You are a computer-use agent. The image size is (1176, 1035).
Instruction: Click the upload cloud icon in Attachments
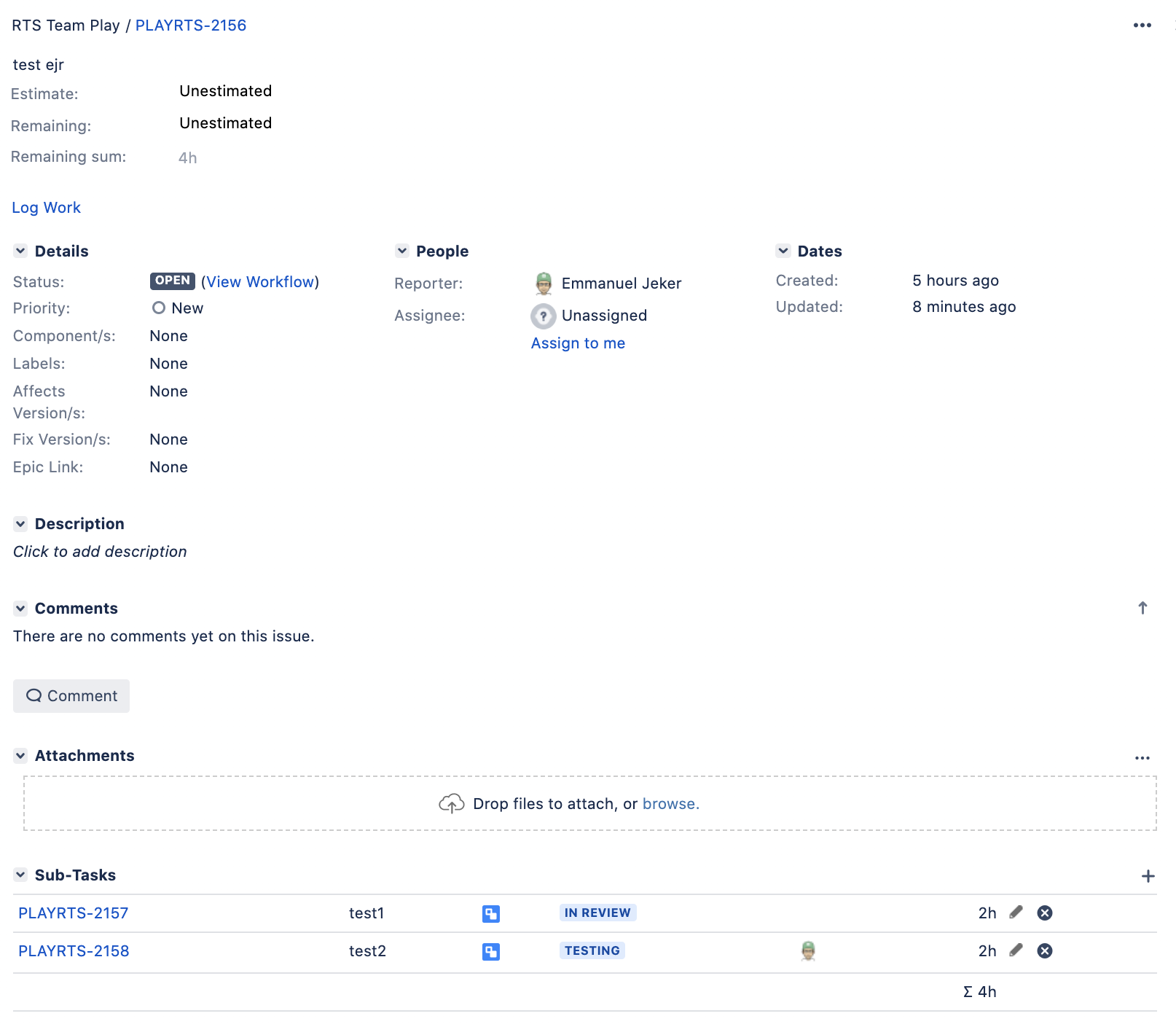tap(452, 804)
